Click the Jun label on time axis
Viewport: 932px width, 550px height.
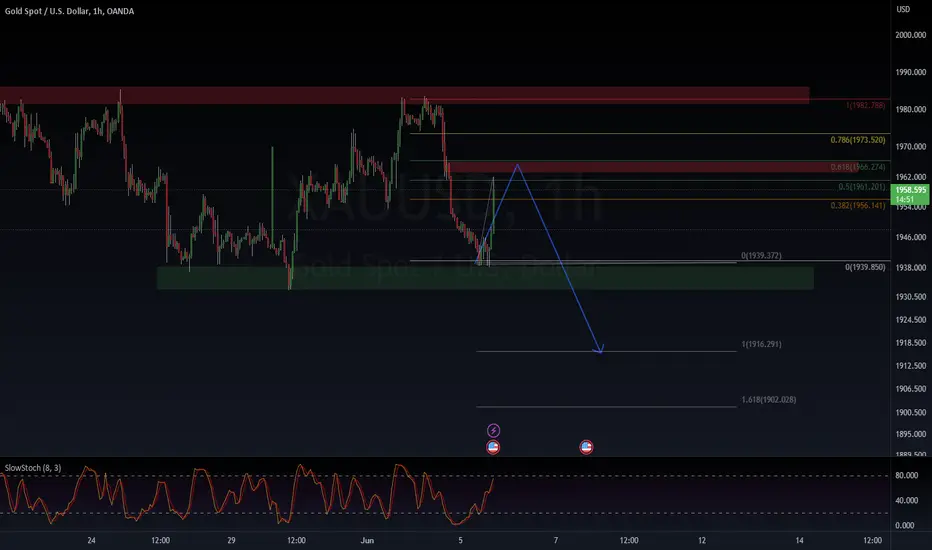pos(367,540)
